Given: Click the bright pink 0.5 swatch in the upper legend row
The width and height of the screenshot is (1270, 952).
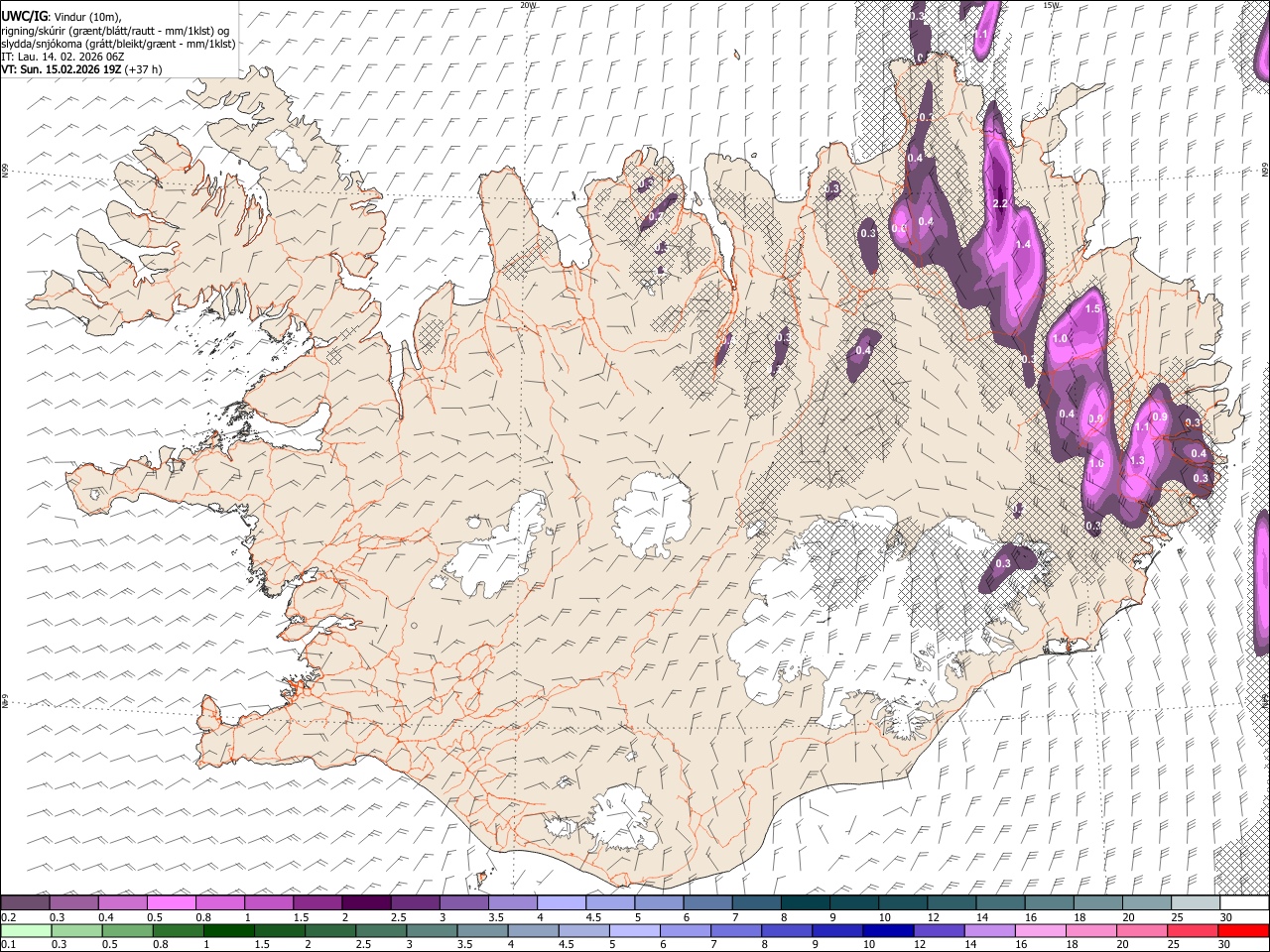Looking at the screenshot, I should [171, 903].
